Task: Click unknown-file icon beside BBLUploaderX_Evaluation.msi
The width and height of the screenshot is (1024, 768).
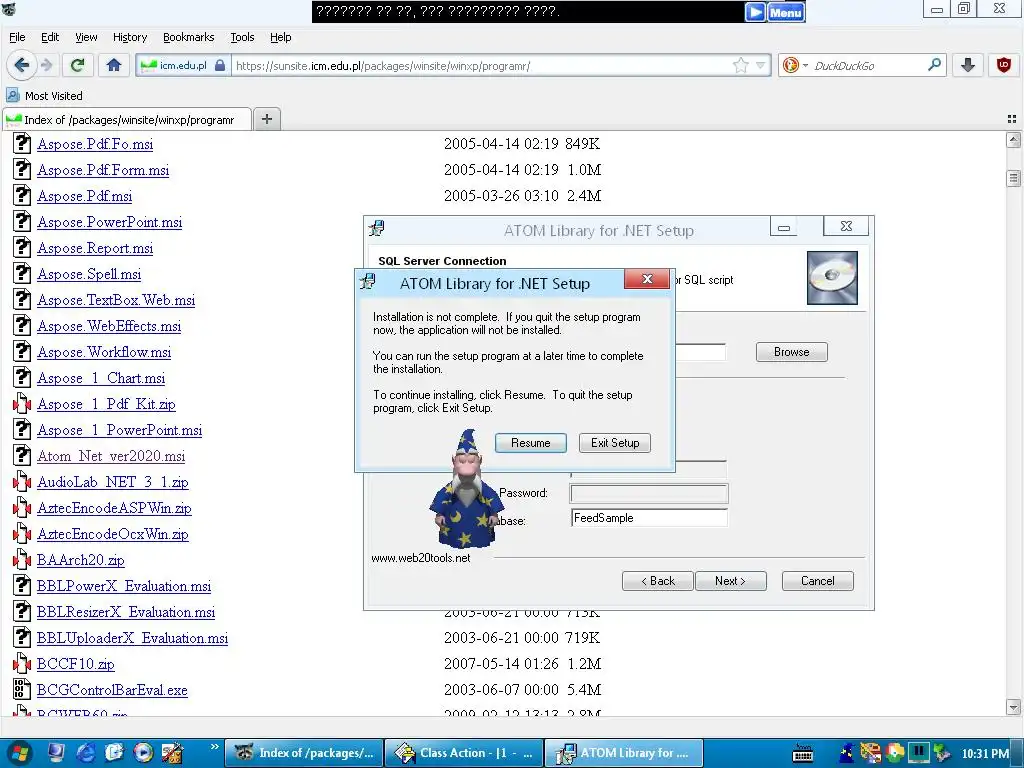Action: tap(22, 637)
